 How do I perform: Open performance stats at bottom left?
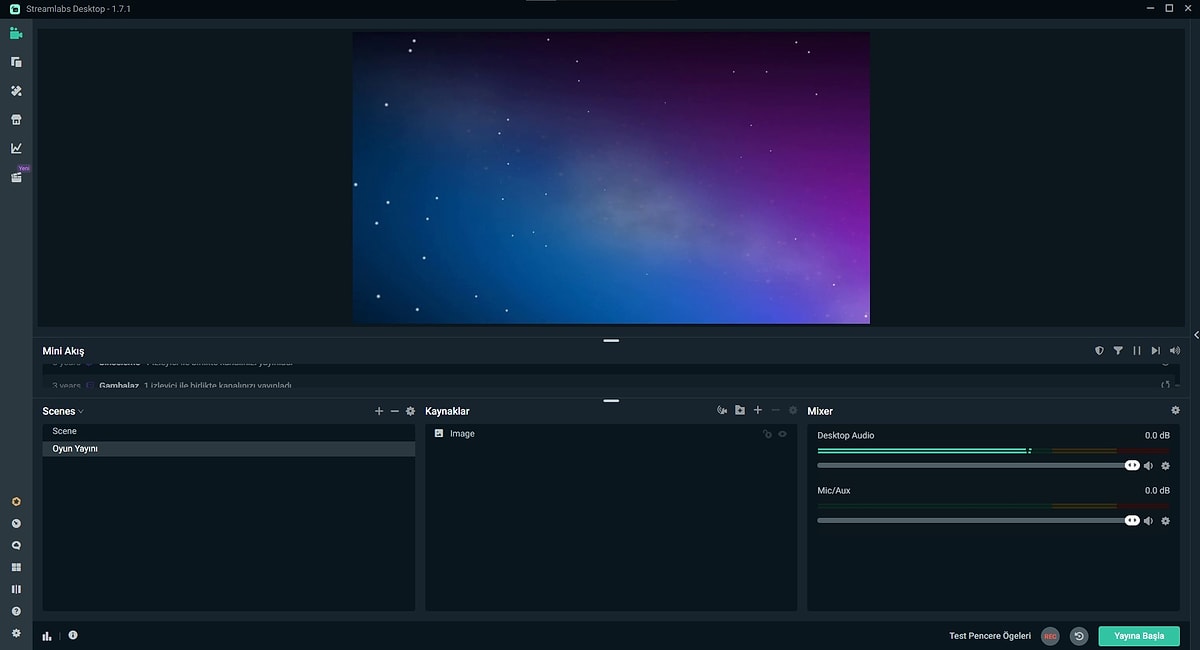click(x=46, y=635)
